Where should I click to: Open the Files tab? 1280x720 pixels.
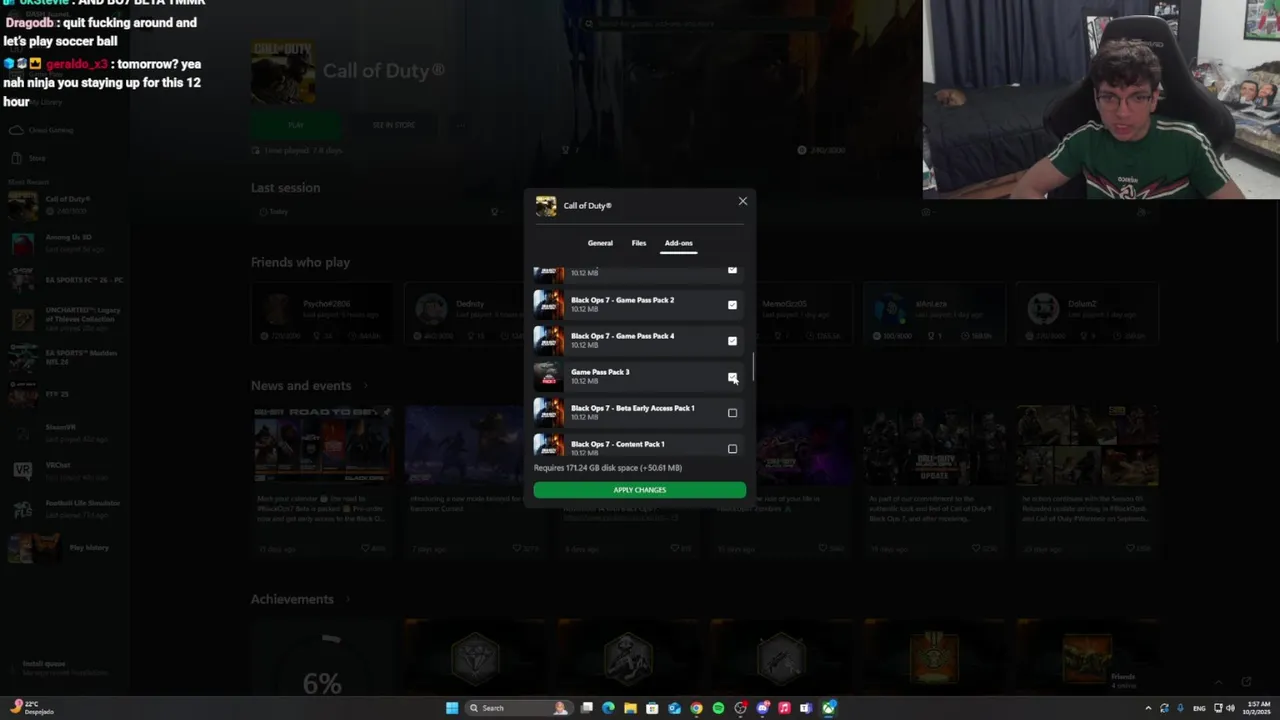pos(639,243)
